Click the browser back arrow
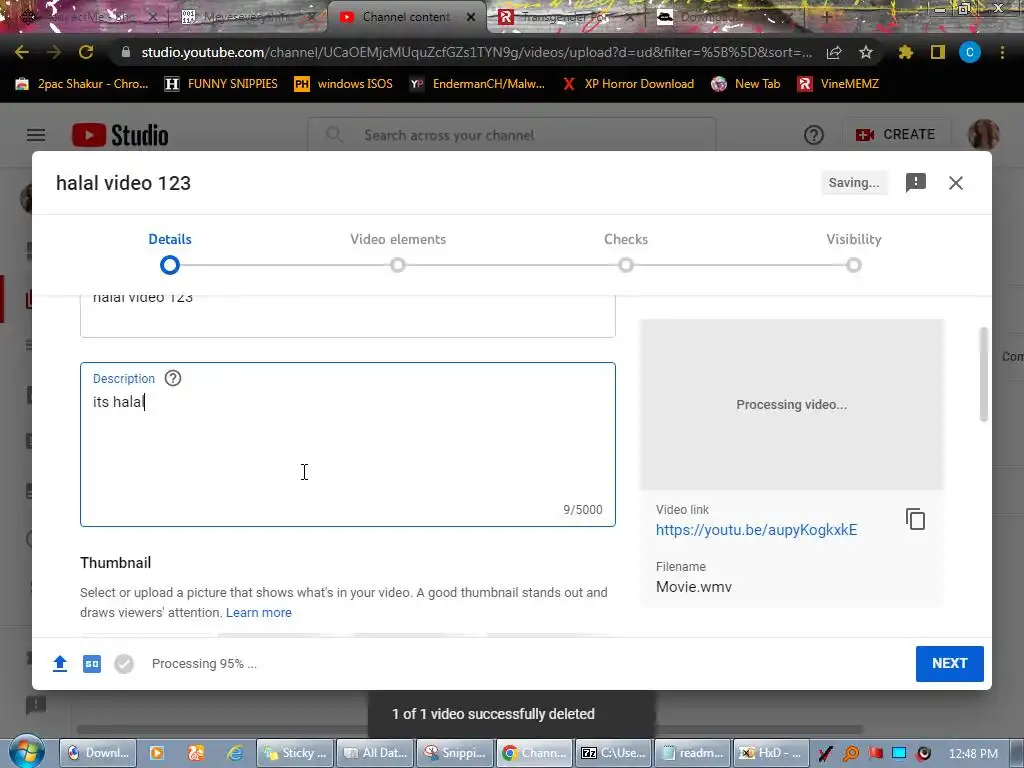The height and width of the screenshot is (768, 1024). pyautogui.click(x=22, y=52)
